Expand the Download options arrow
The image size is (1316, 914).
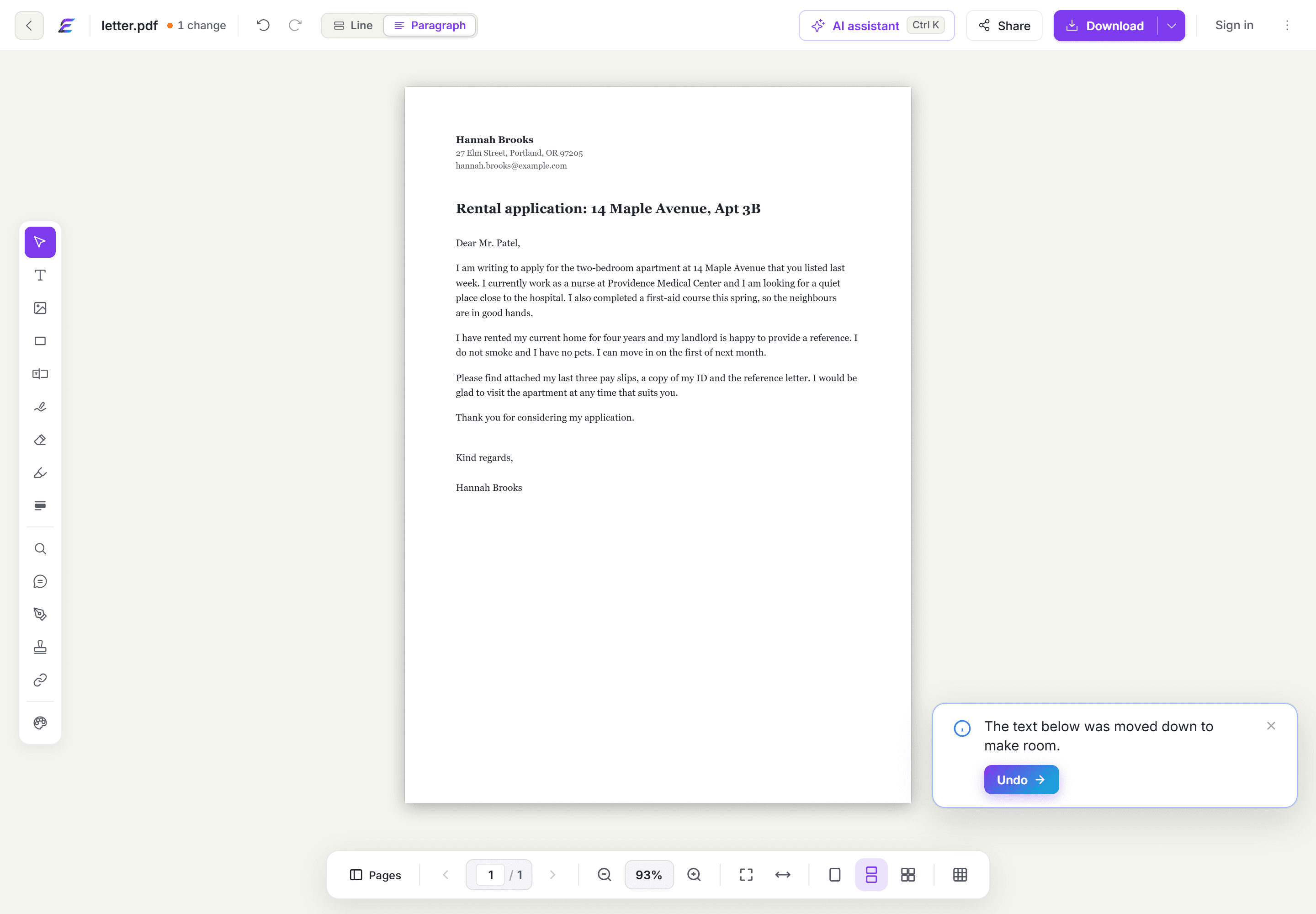1172,26
